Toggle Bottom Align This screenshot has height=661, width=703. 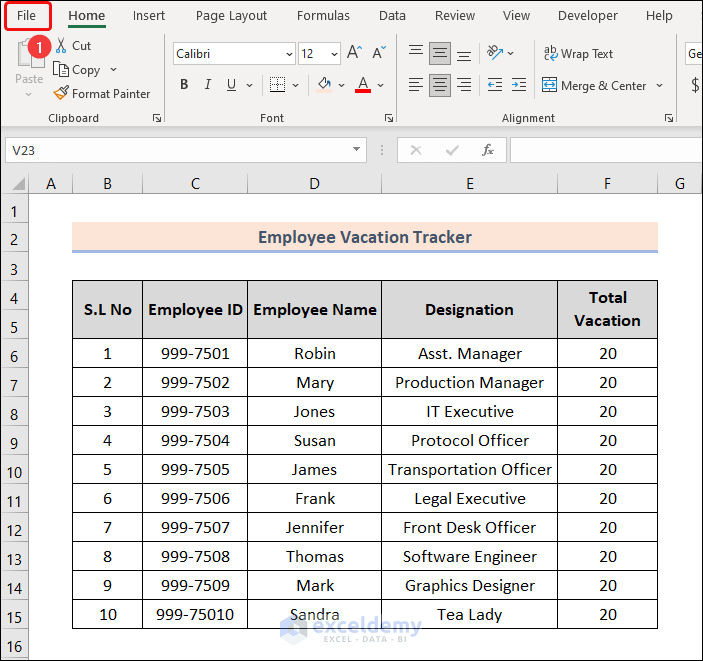pos(464,54)
